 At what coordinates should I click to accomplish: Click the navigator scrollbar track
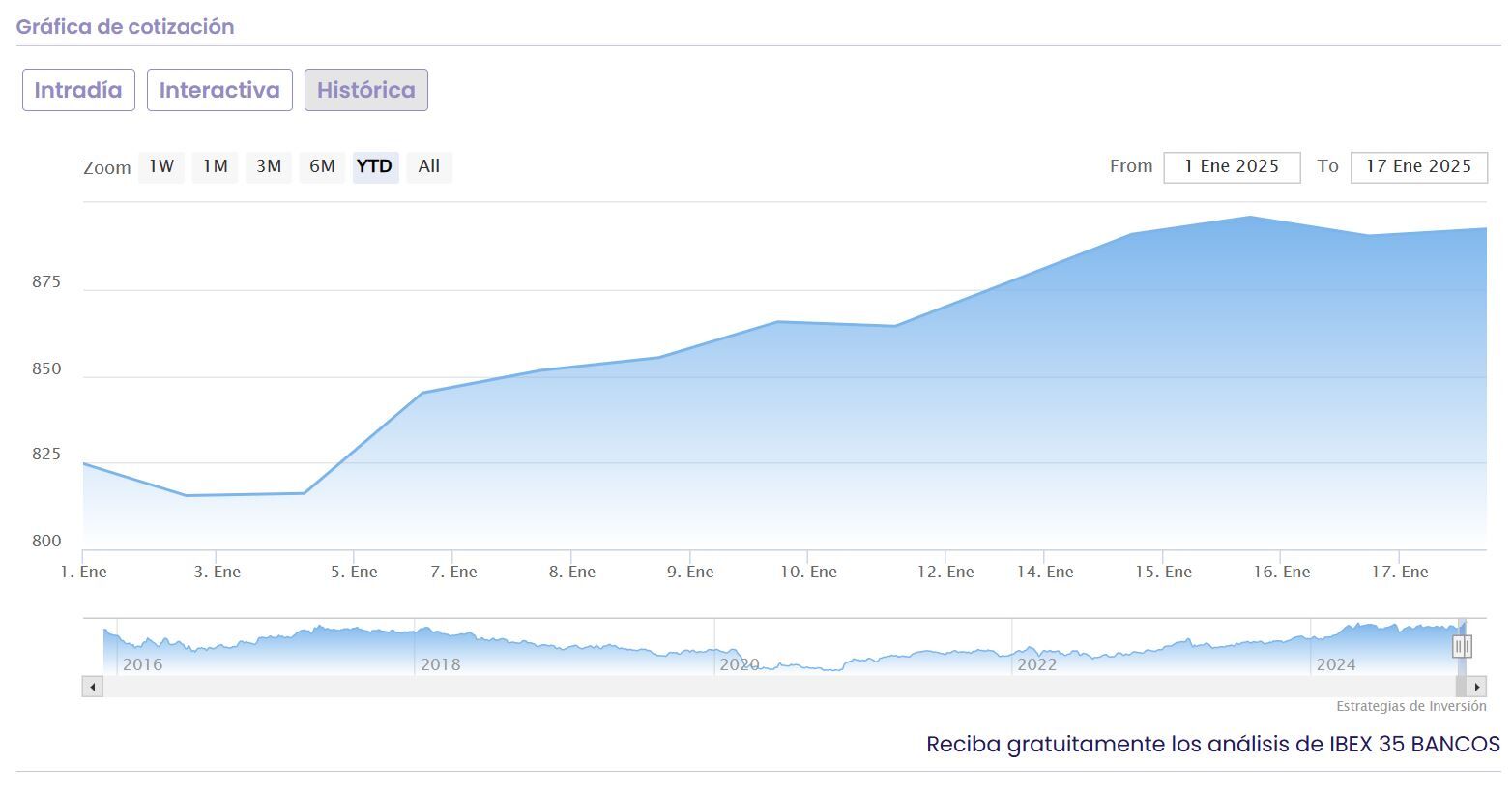tap(784, 687)
